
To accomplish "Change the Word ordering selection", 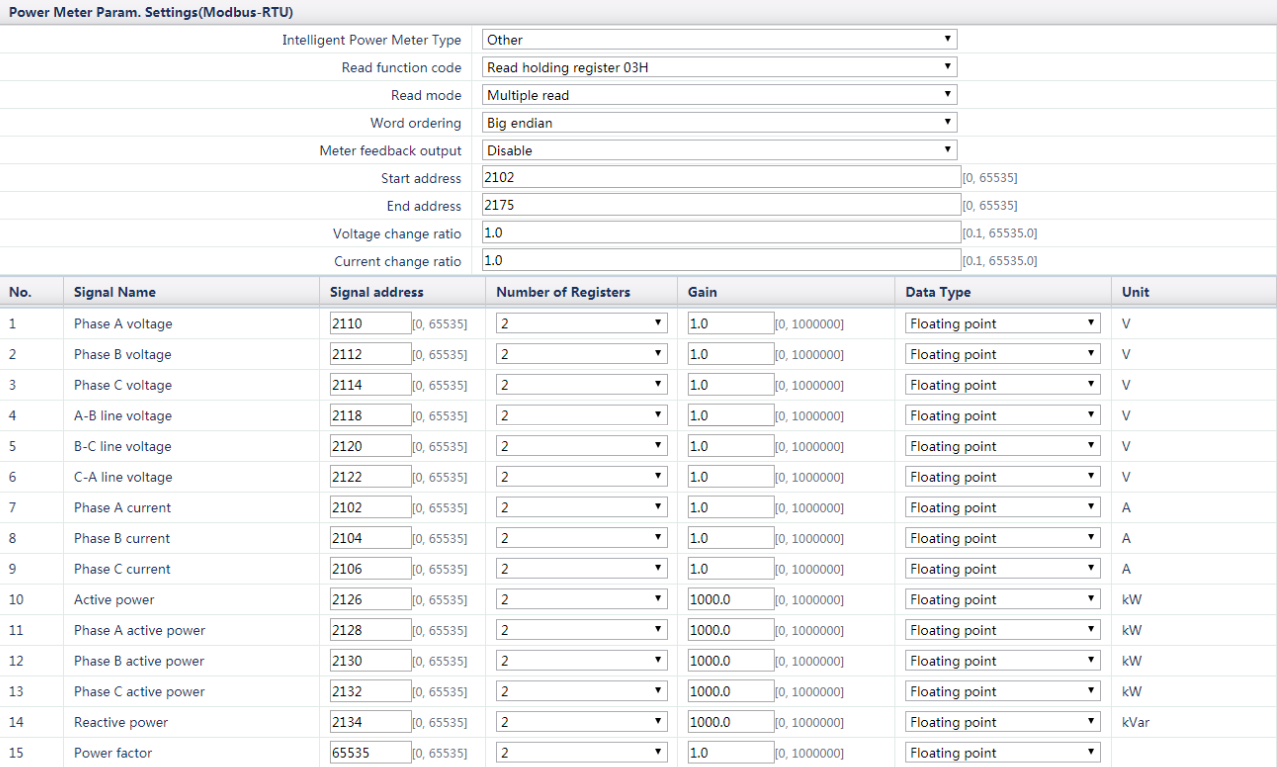I will [x=719, y=123].
